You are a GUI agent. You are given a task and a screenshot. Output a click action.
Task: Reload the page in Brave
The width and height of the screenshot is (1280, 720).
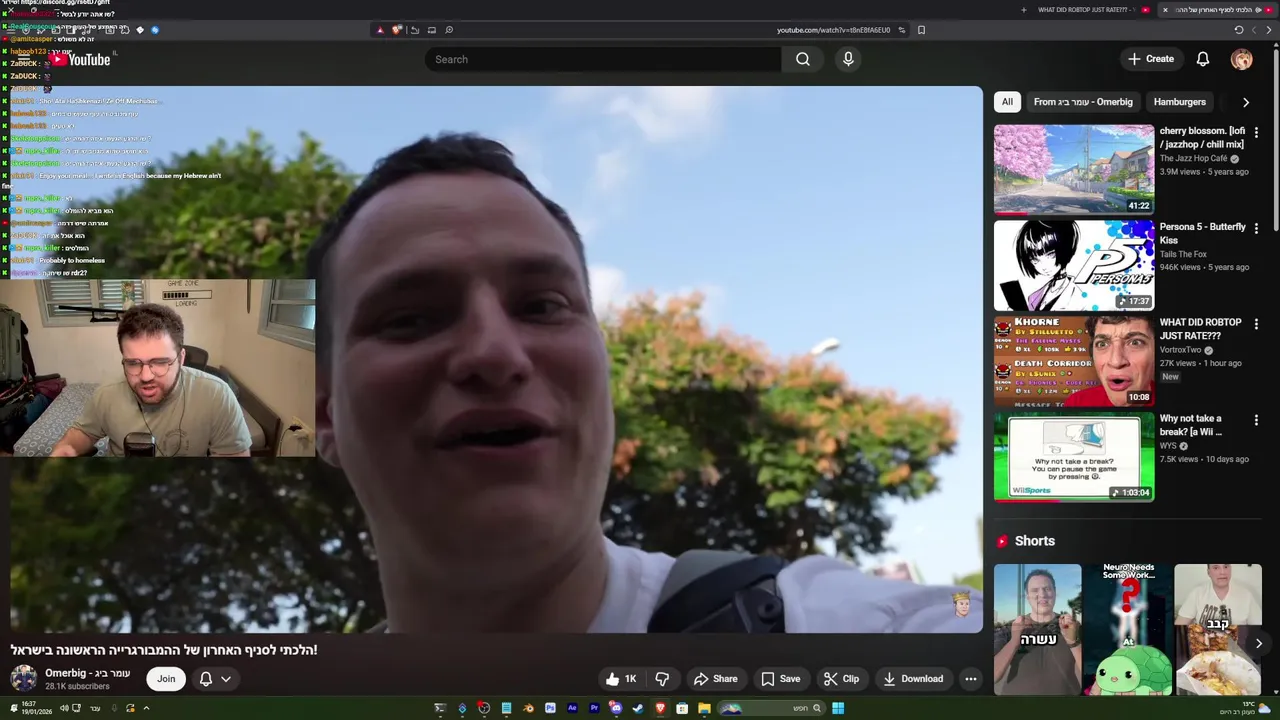[x=1239, y=30]
